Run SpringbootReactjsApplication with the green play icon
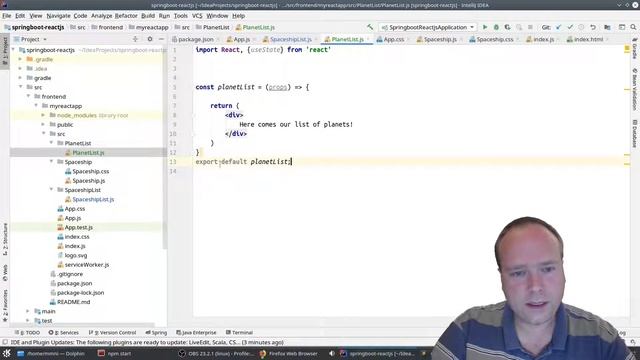 point(485,27)
